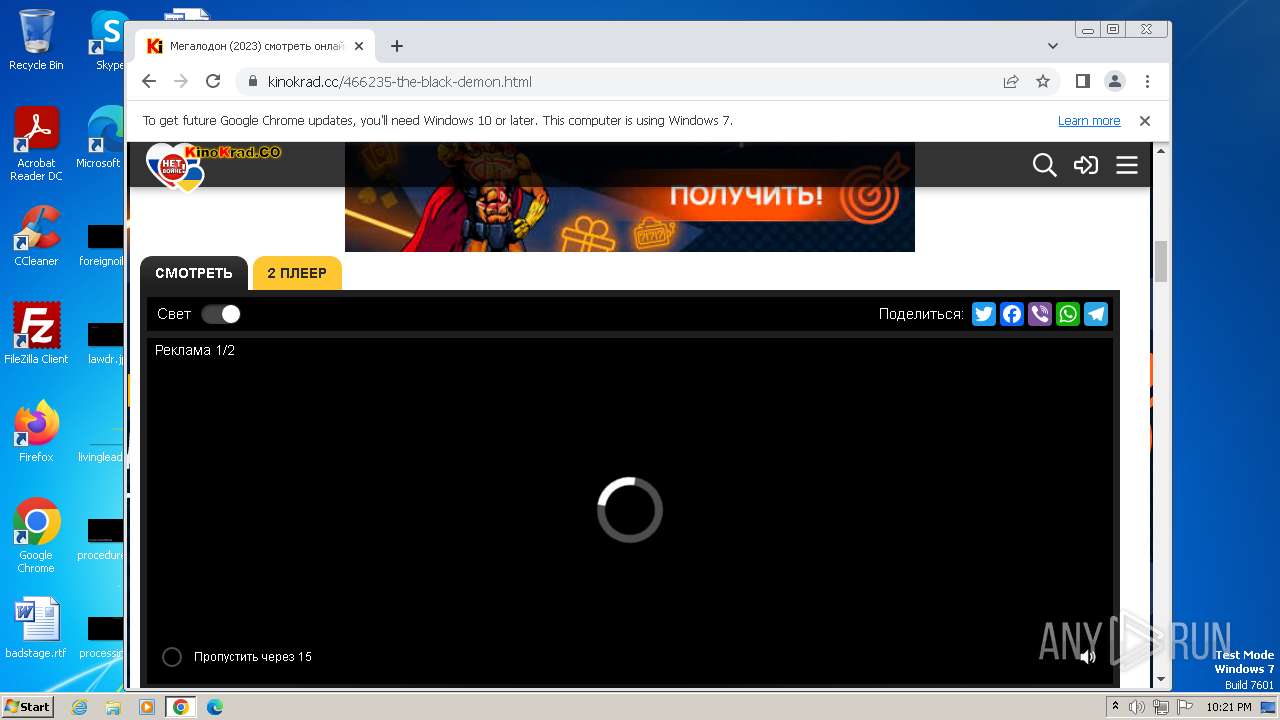Toggle the Свет light switch
1280x720 pixels.
(x=221, y=314)
